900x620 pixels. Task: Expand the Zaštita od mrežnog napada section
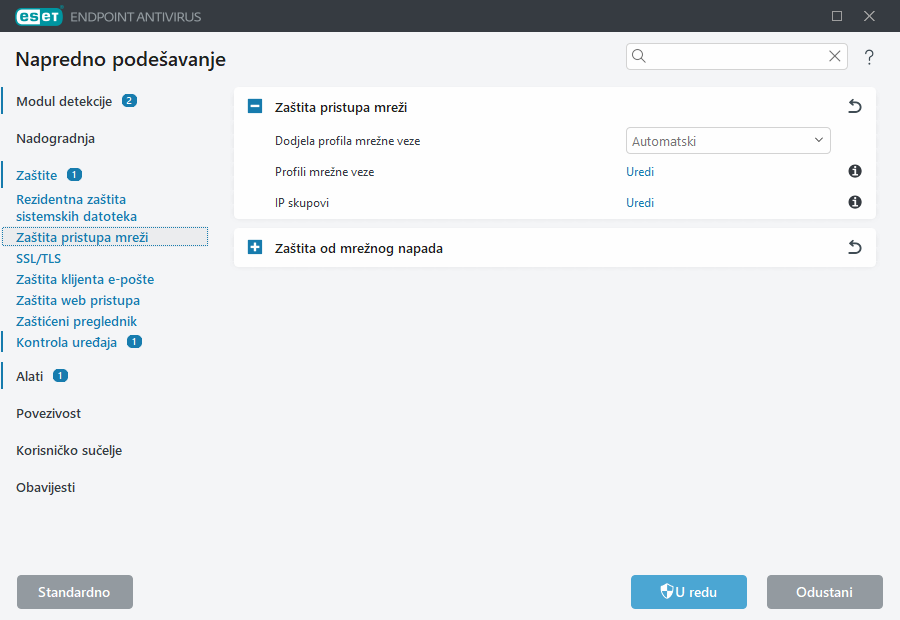[x=255, y=248]
